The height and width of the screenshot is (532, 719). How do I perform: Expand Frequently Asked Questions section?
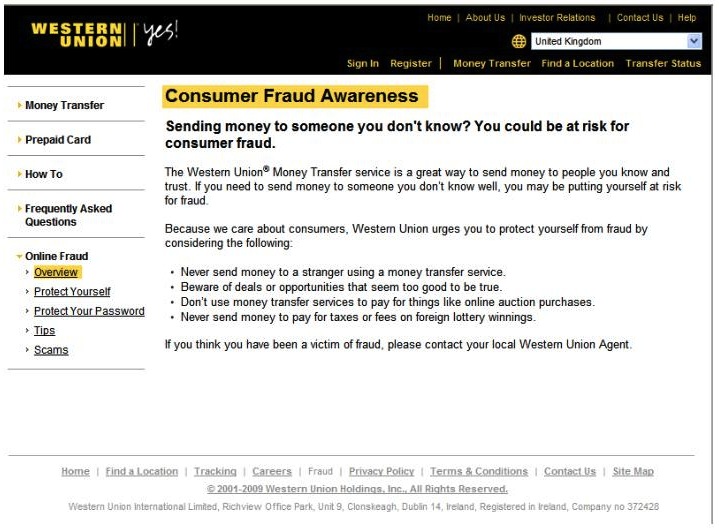click(68, 215)
